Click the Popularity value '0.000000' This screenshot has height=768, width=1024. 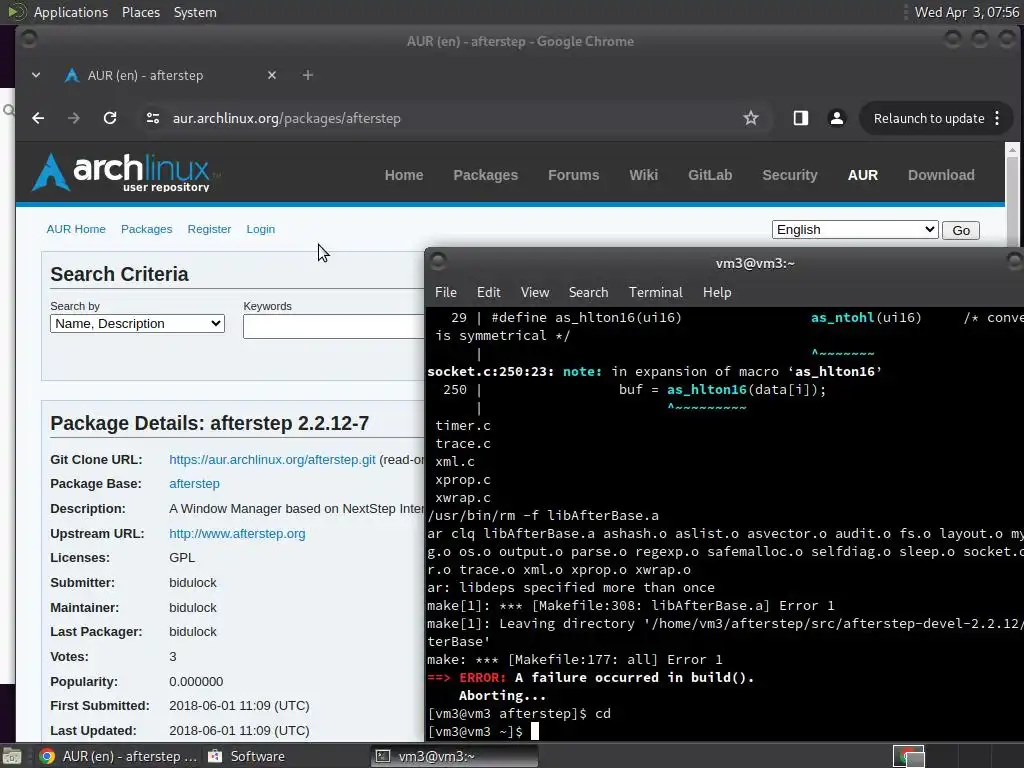(x=196, y=682)
